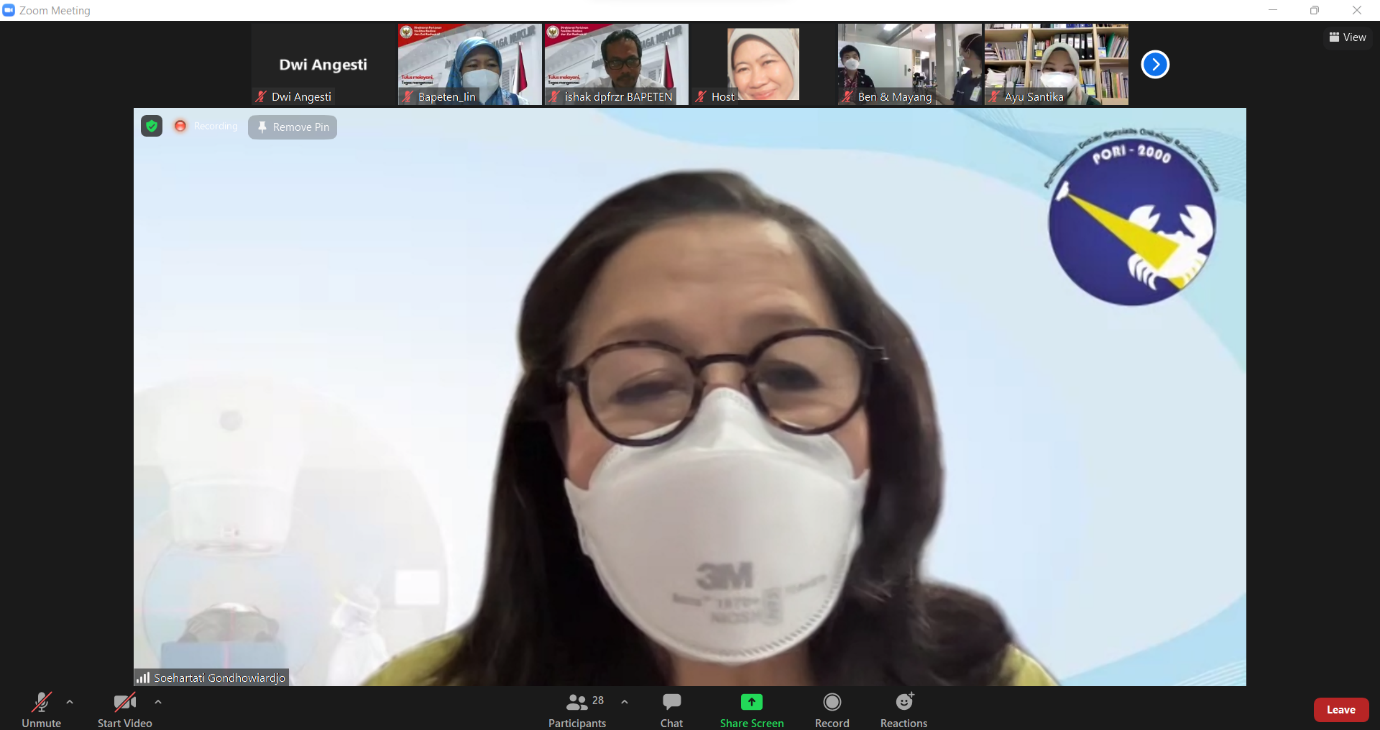Click the participant count 28
The image size is (1380, 730).
[x=598, y=701]
